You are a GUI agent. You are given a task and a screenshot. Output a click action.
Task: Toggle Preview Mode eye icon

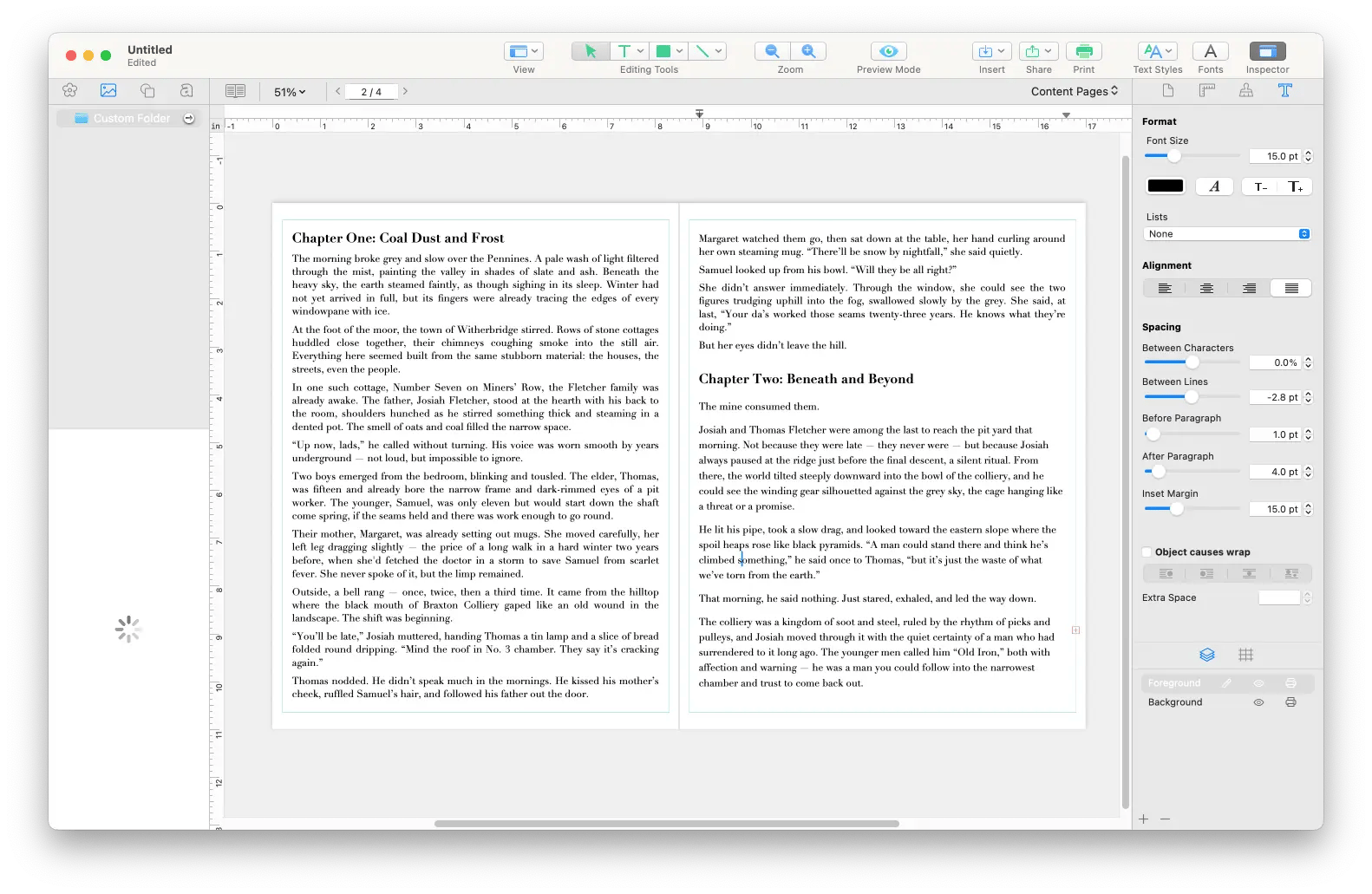[x=888, y=51]
